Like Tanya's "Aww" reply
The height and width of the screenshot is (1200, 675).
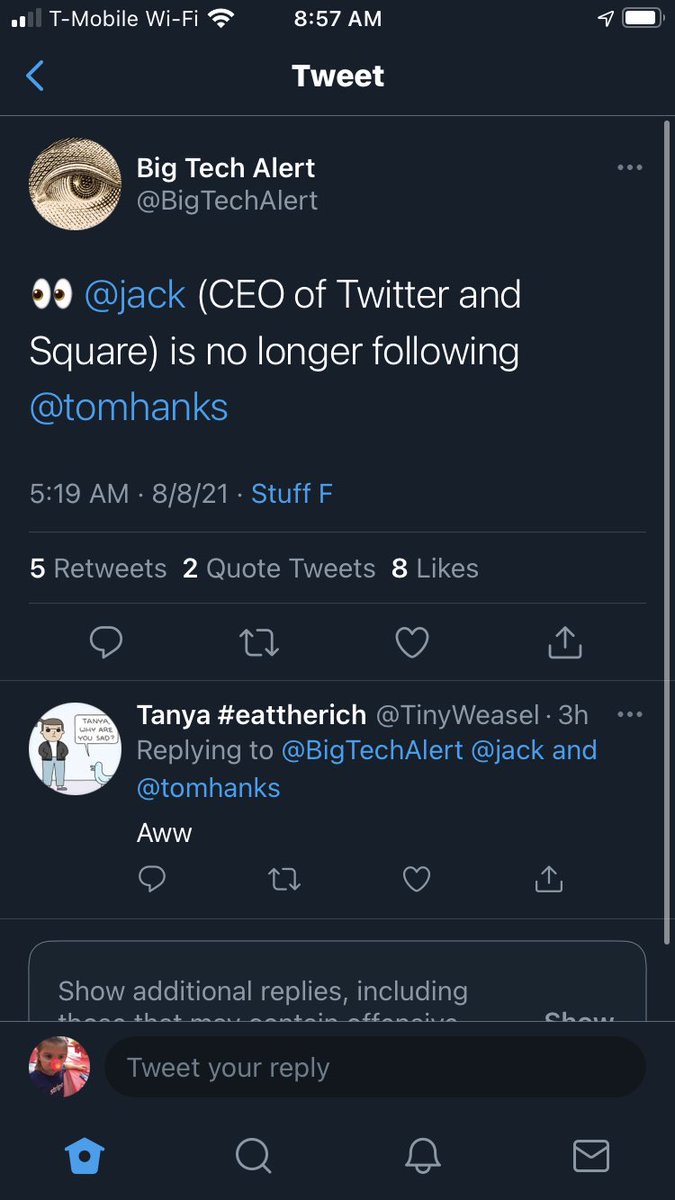pyautogui.click(x=416, y=879)
